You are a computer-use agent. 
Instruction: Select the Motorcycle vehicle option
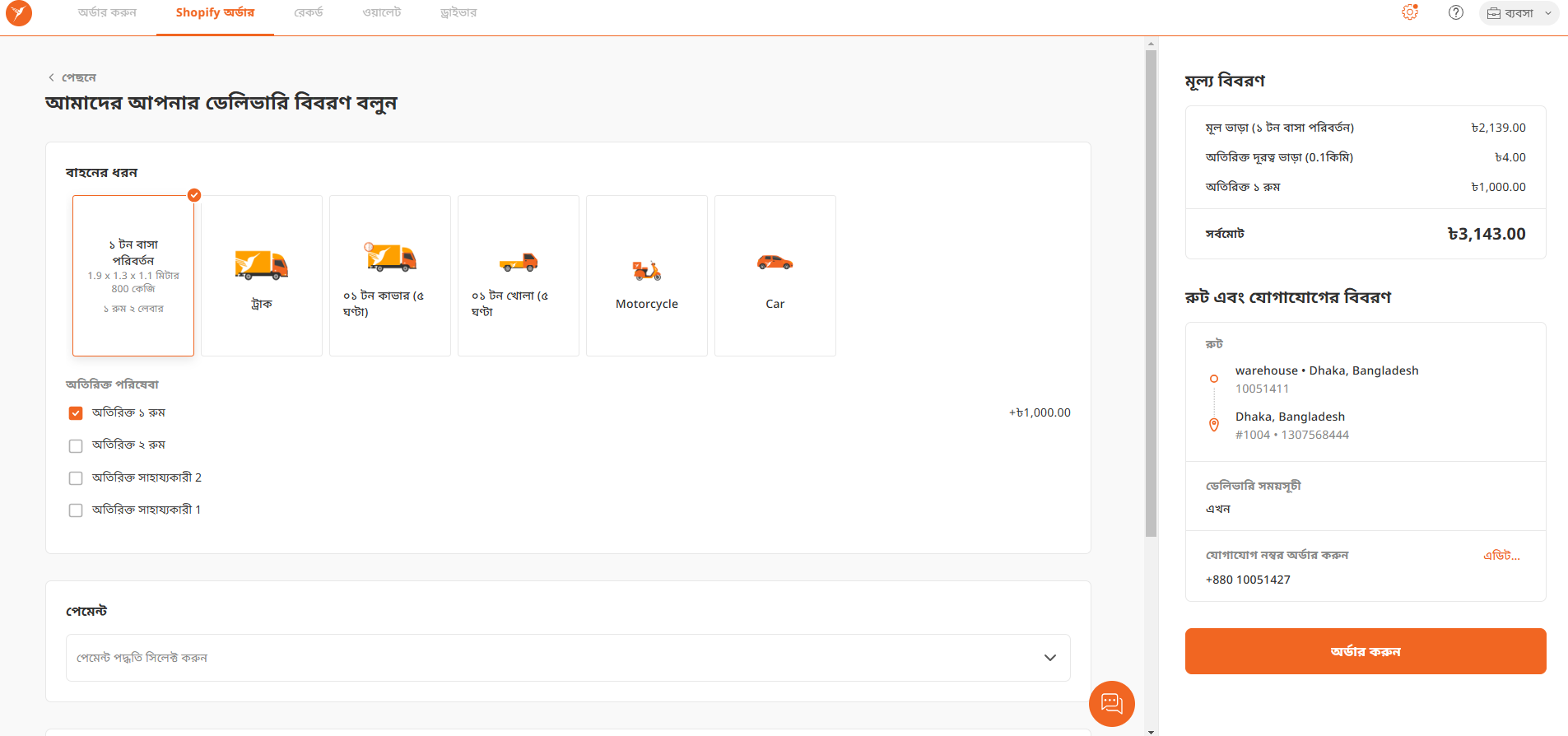point(647,276)
